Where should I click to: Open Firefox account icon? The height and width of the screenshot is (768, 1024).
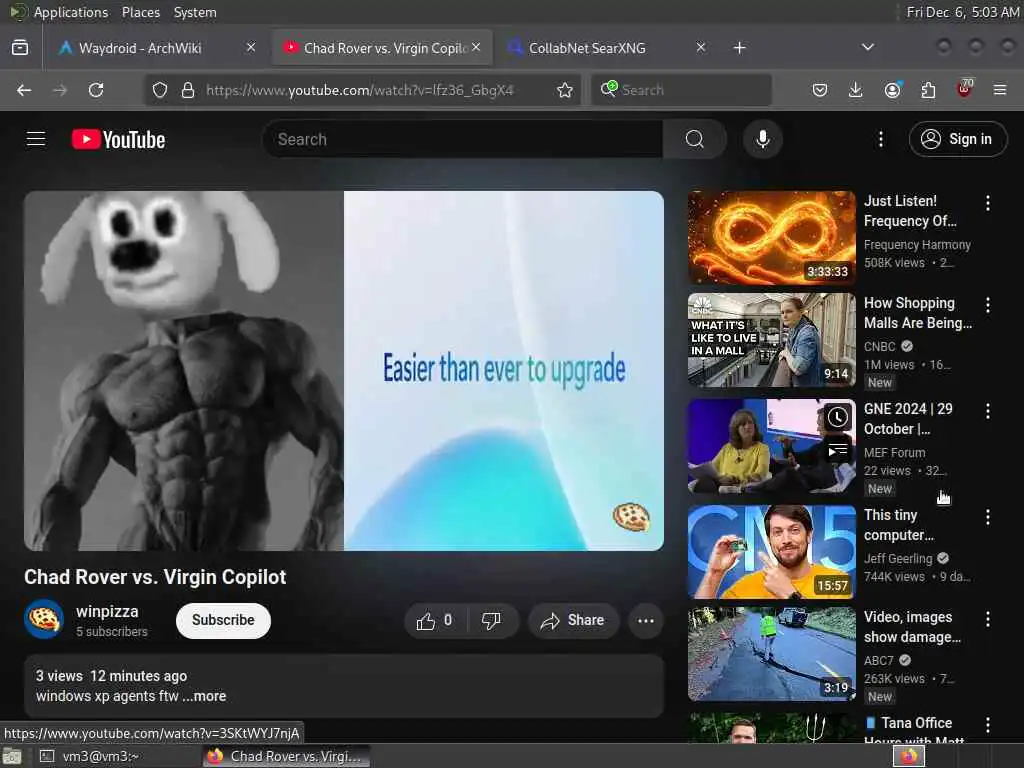tap(892, 90)
